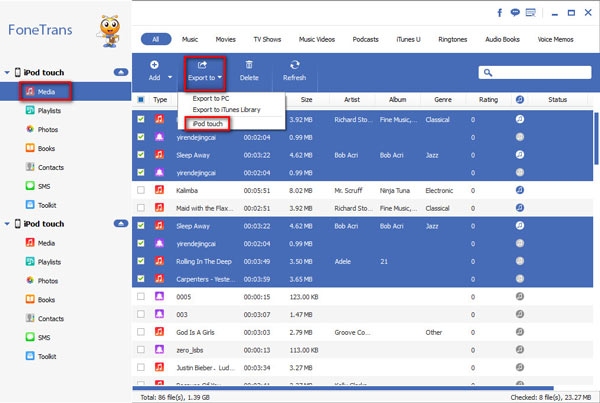Viewport: 600px width, 403px height.
Task: Click the ringtone type icon for 0005
Action: pos(159,296)
